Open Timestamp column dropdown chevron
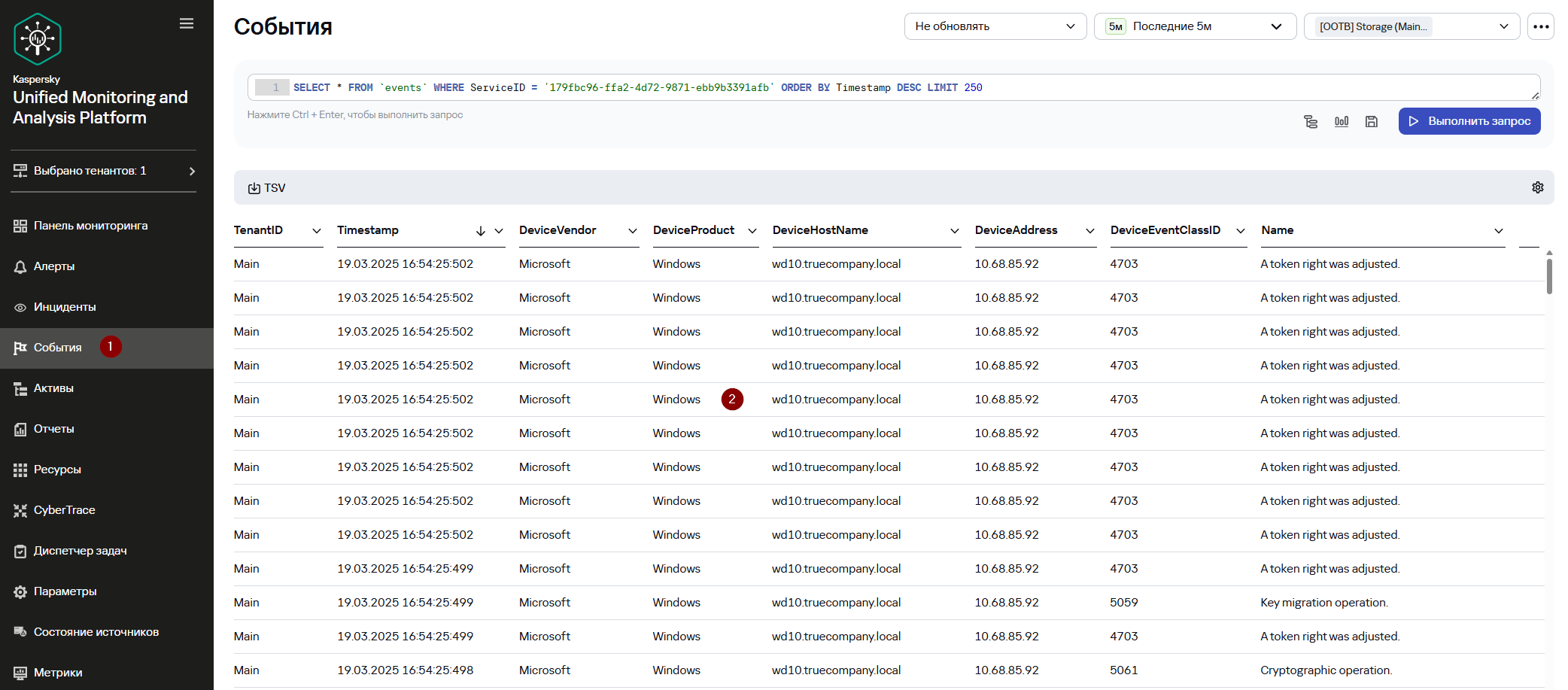This screenshot has width=1568, height=690. tap(499, 231)
